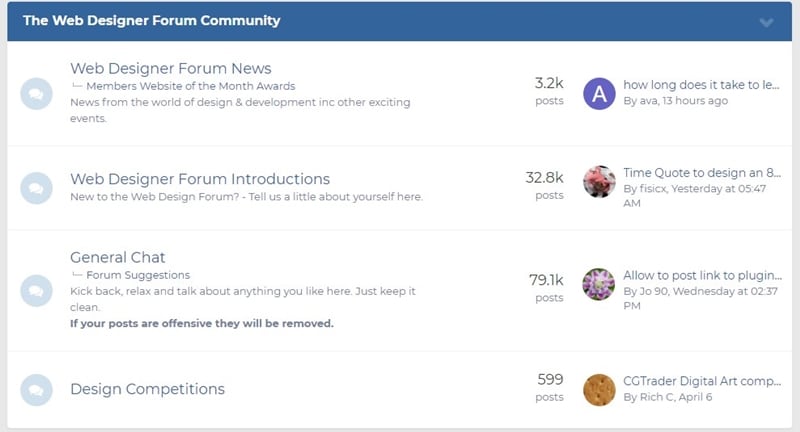Open Rich C's cookie avatar

(598, 389)
